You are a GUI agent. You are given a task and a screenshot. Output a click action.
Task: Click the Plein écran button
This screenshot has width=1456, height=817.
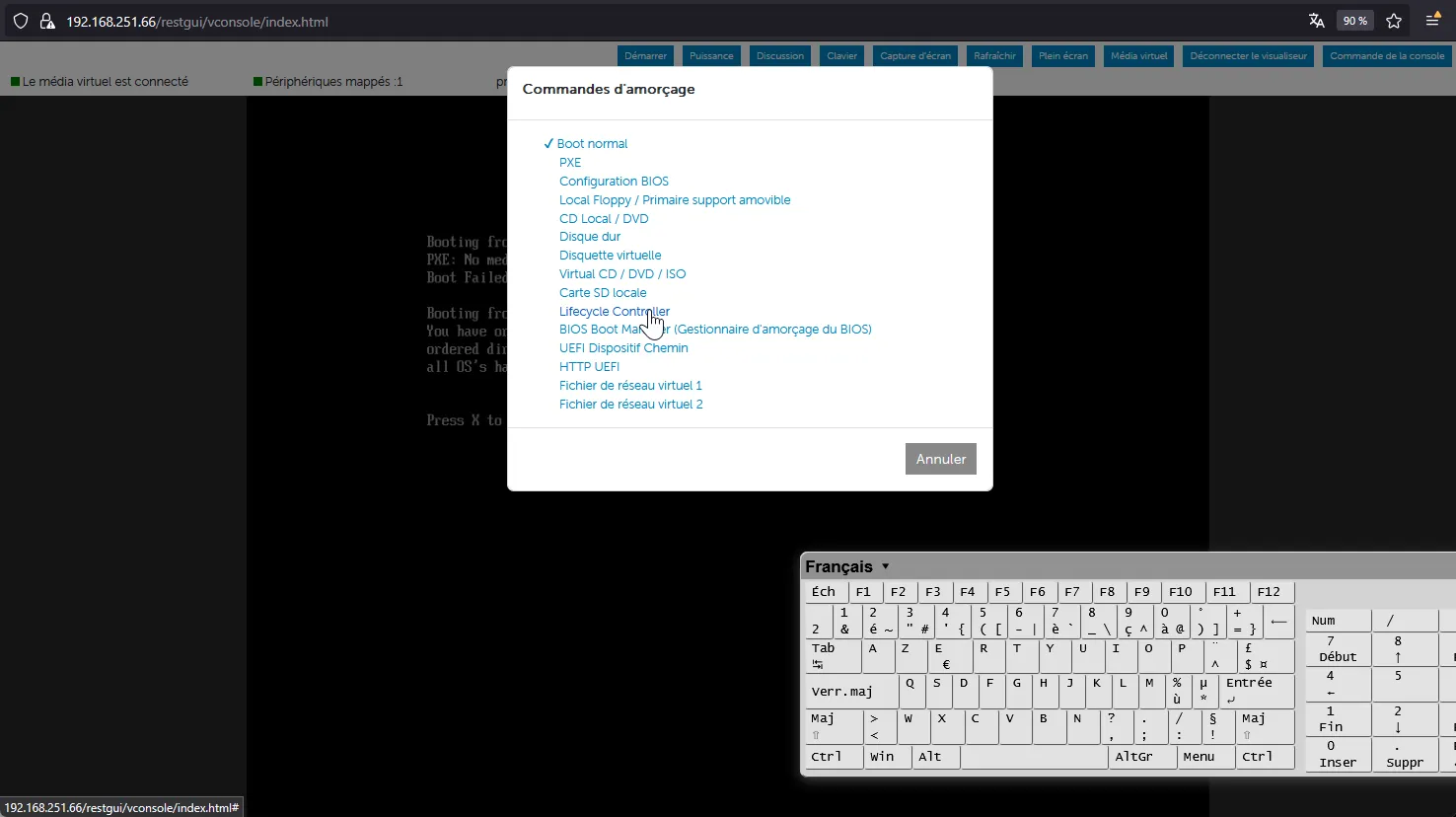pos(1063,56)
